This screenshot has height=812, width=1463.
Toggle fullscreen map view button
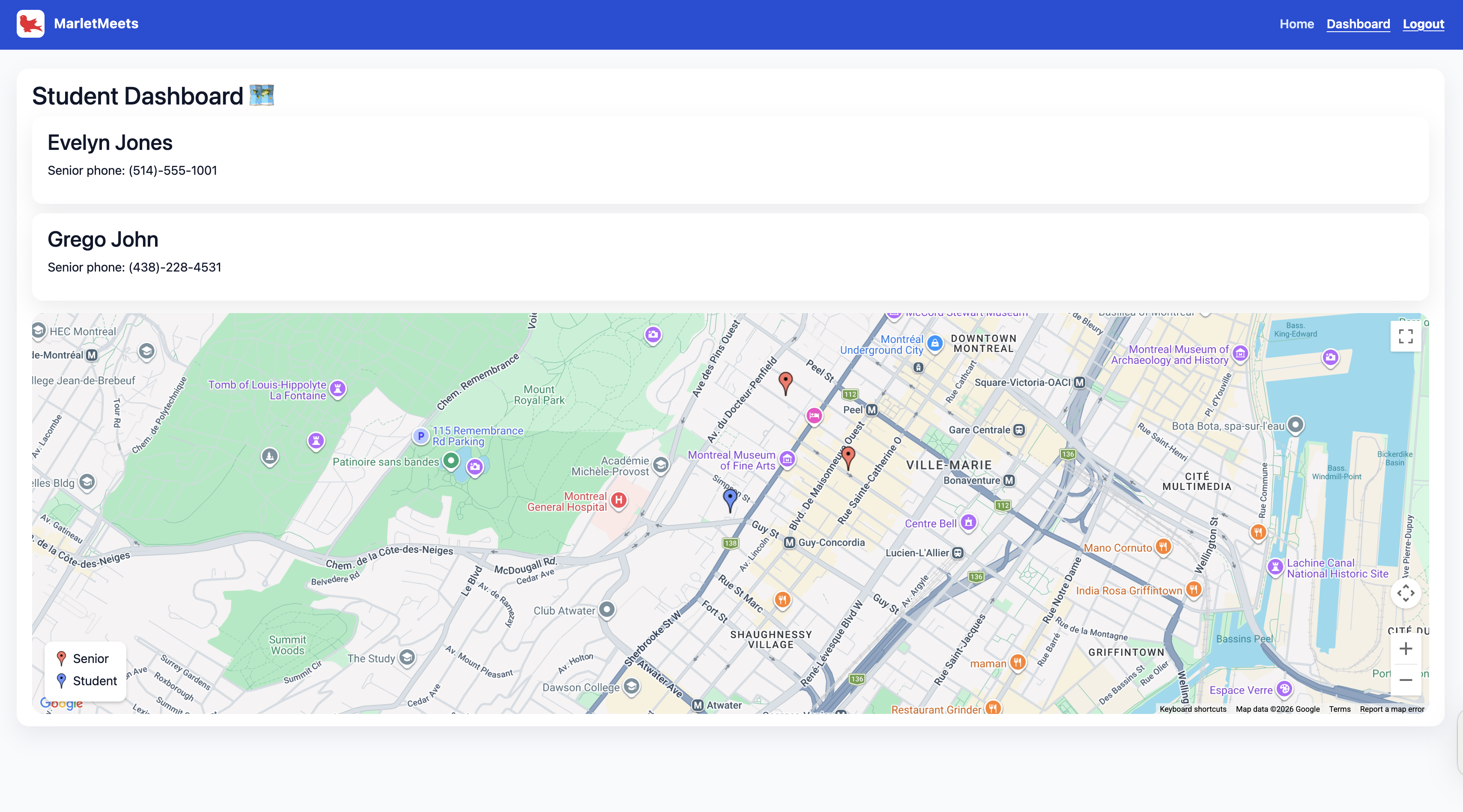(x=1405, y=337)
